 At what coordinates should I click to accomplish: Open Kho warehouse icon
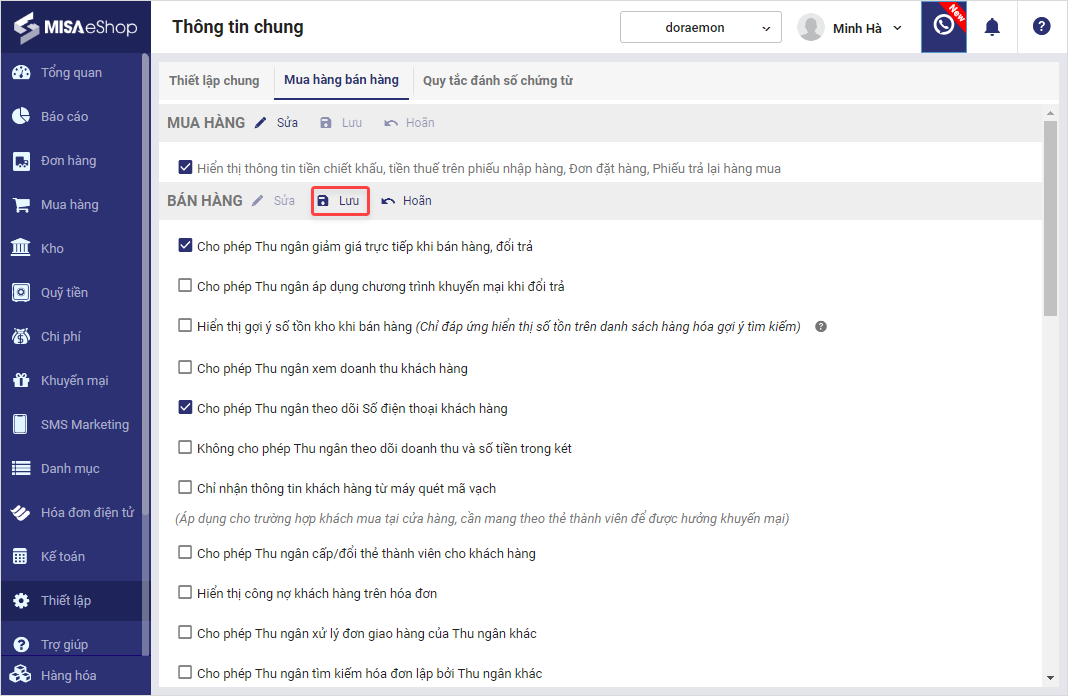(x=21, y=248)
